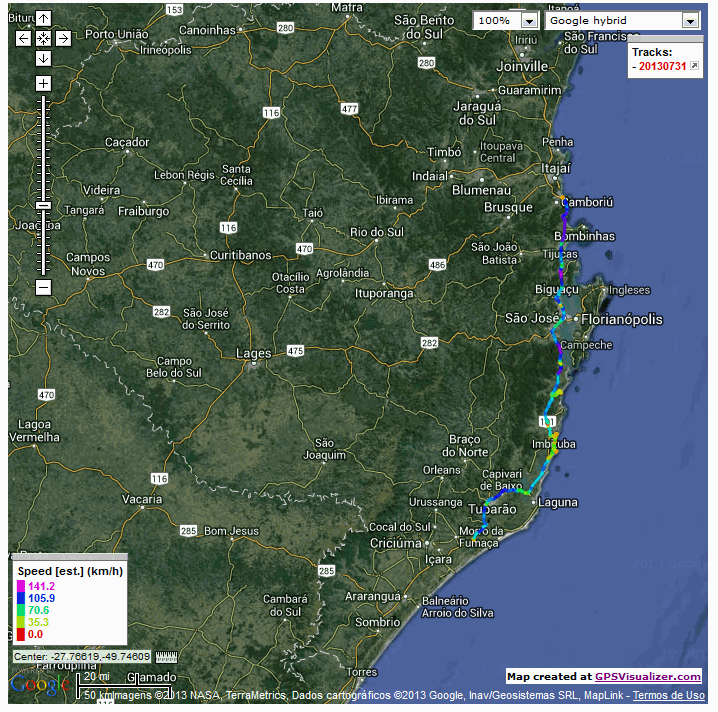Viewport: 718px width, 712px height.
Task: Click the magenta 141.2 speed color swatch
Action: [x=20, y=586]
